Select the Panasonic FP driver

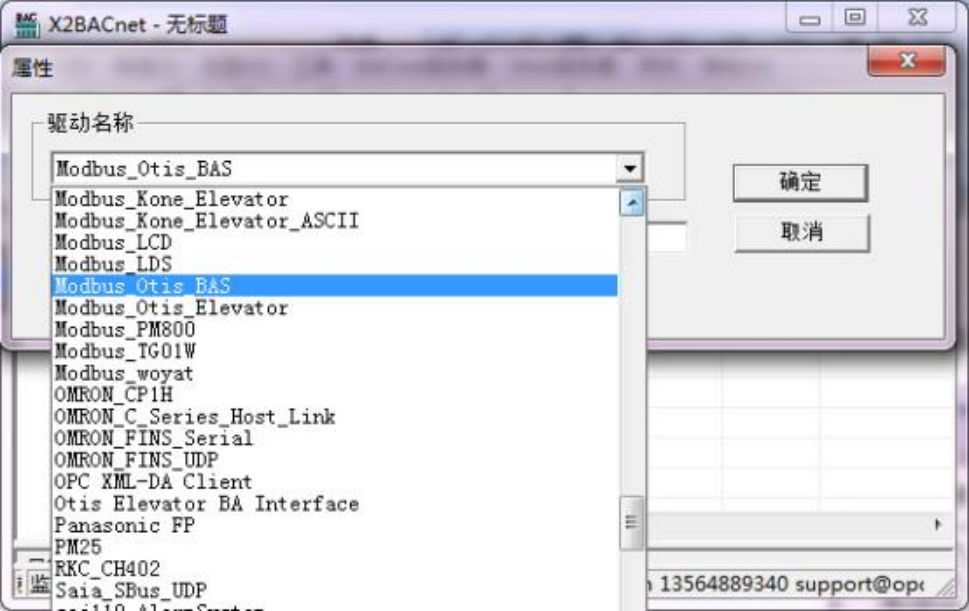coord(335,525)
